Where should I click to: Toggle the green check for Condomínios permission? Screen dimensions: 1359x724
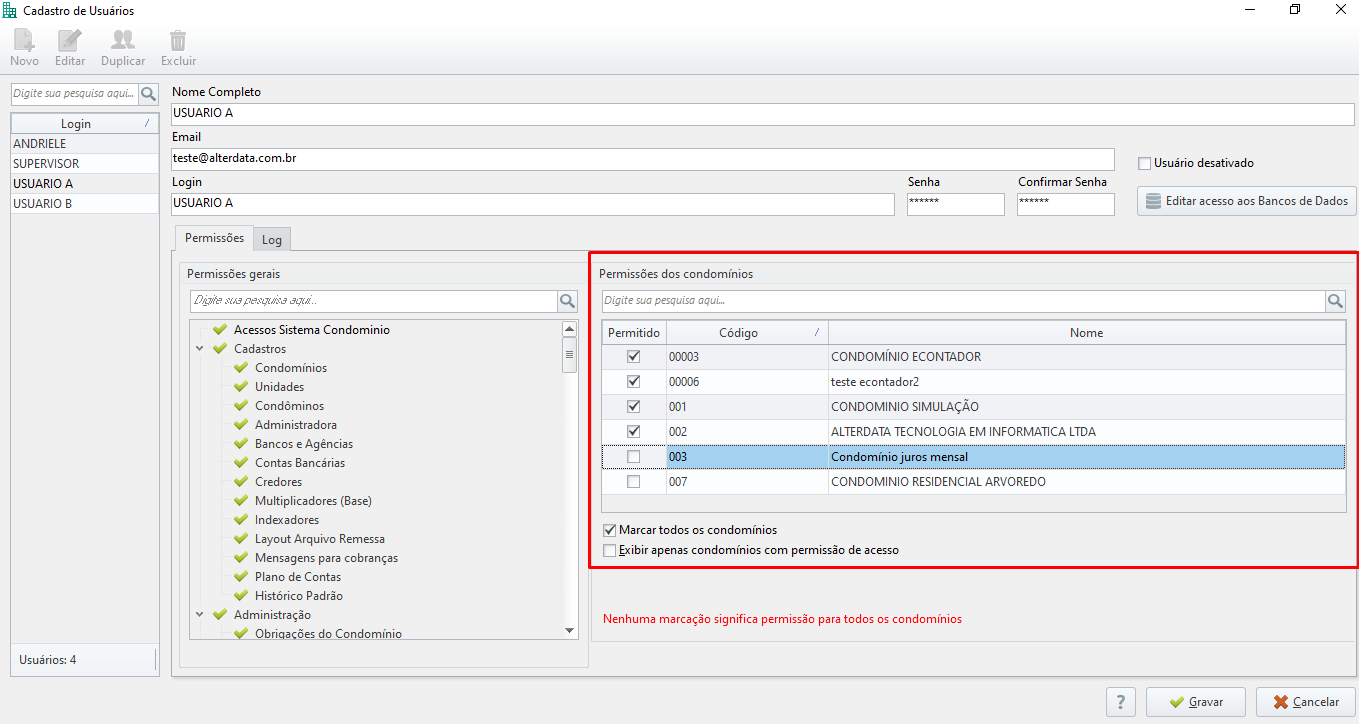click(241, 368)
